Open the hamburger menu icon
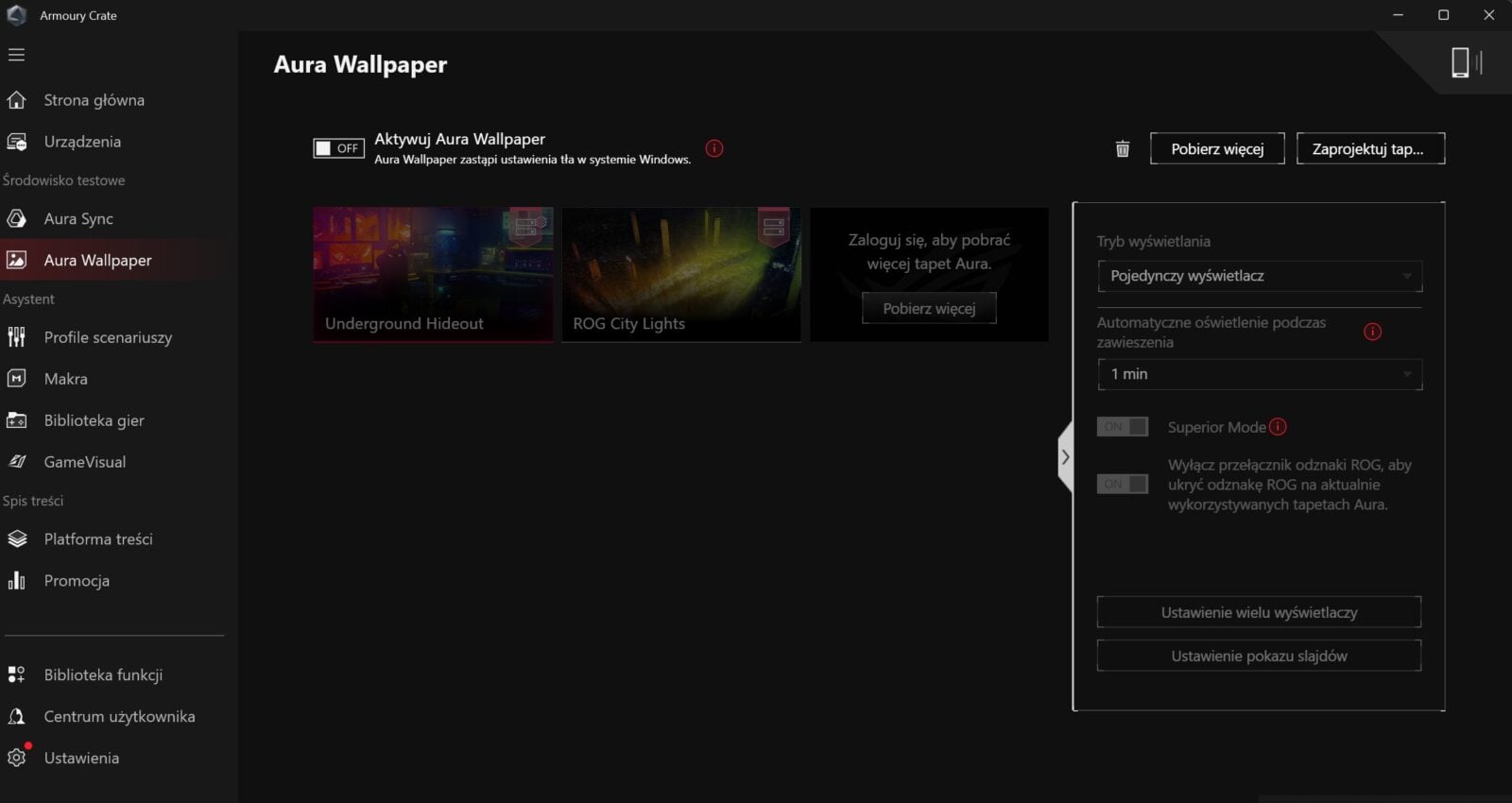This screenshot has width=1512, height=803. pyautogui.click(x=16, y=55)
